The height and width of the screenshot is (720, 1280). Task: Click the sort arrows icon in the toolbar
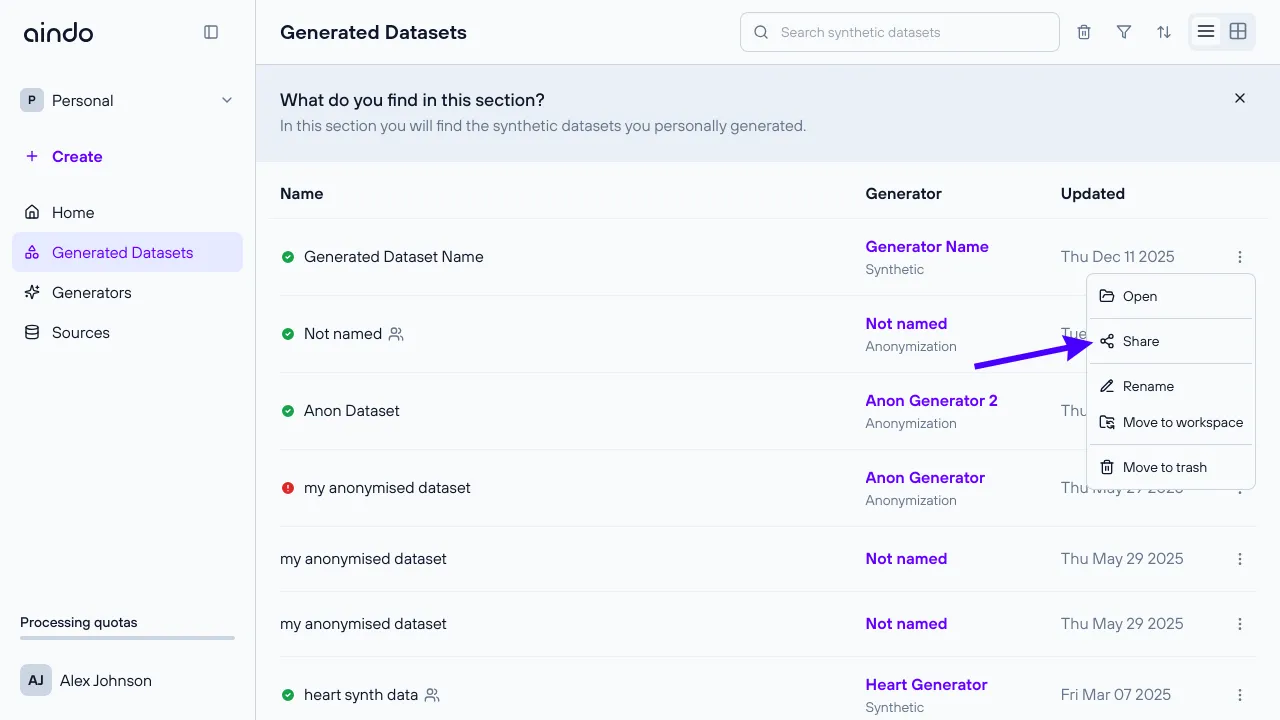click(x=1163, y=31)
